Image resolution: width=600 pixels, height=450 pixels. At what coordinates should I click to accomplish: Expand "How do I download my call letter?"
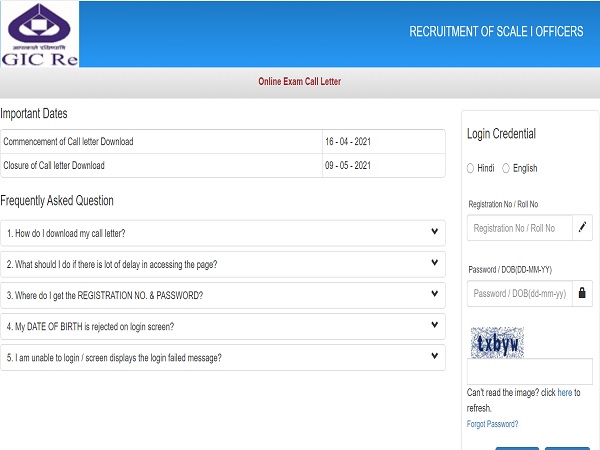coord(222,233)
